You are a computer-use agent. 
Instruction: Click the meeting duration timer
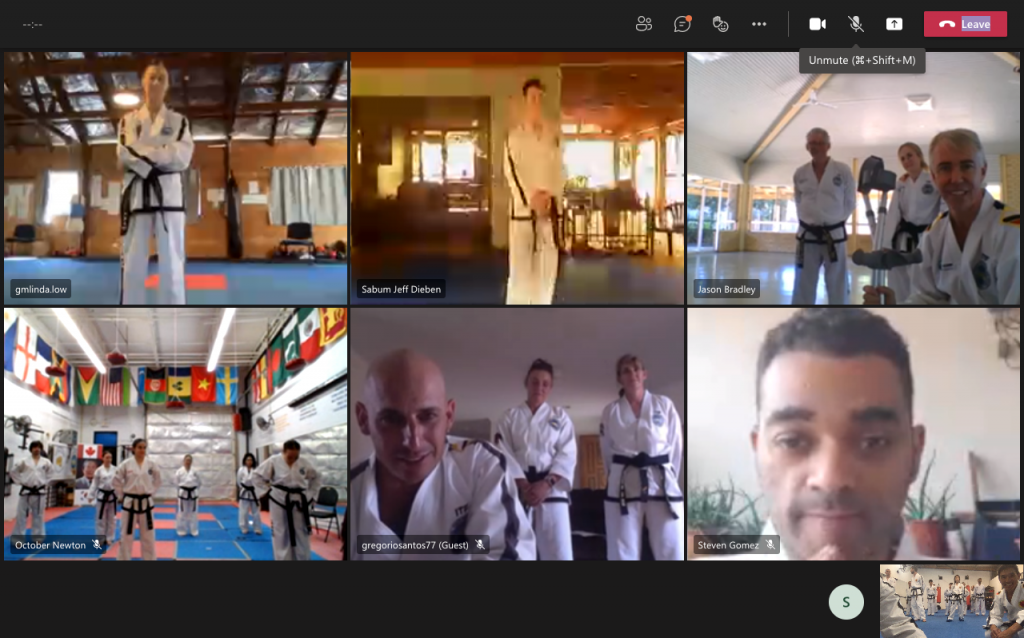(x=32, y=25)
